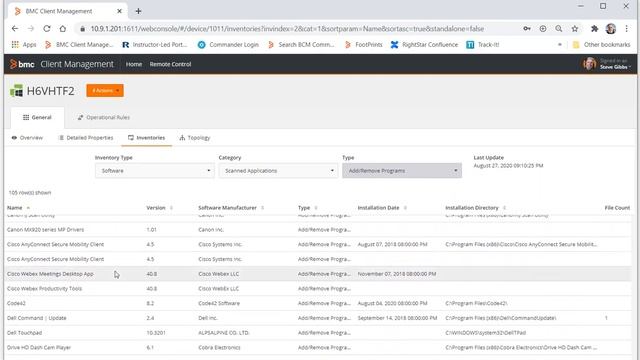
Task: Open the Detailed Properties sub-tab
Action: click(x=86, y=138)
